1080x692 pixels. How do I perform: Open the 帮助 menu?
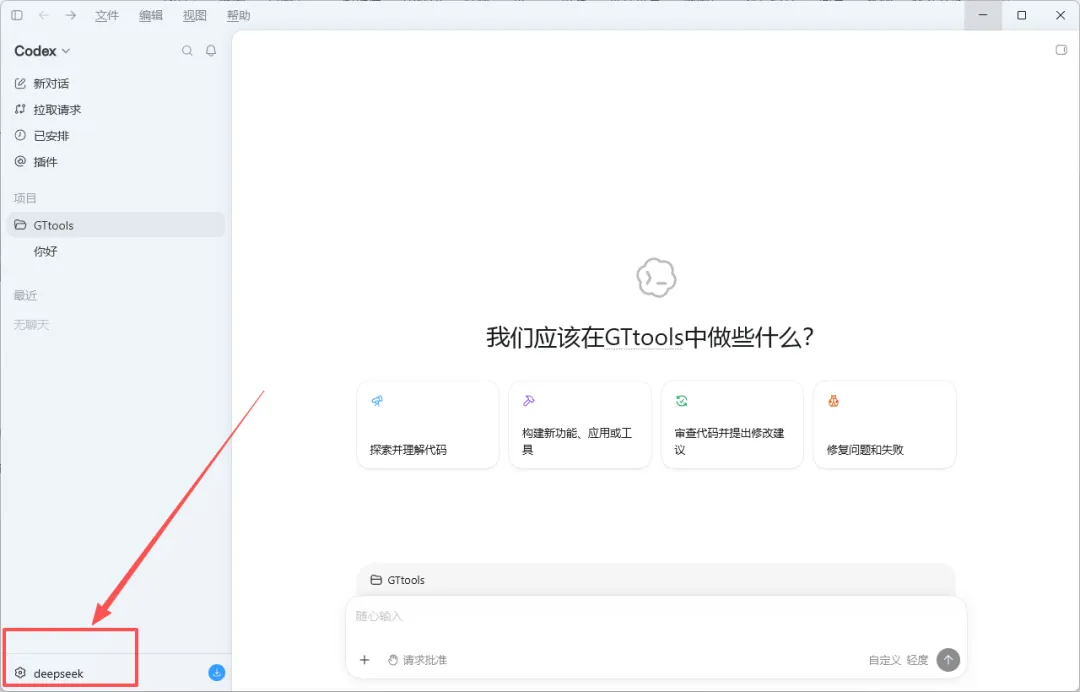point(238,15)
